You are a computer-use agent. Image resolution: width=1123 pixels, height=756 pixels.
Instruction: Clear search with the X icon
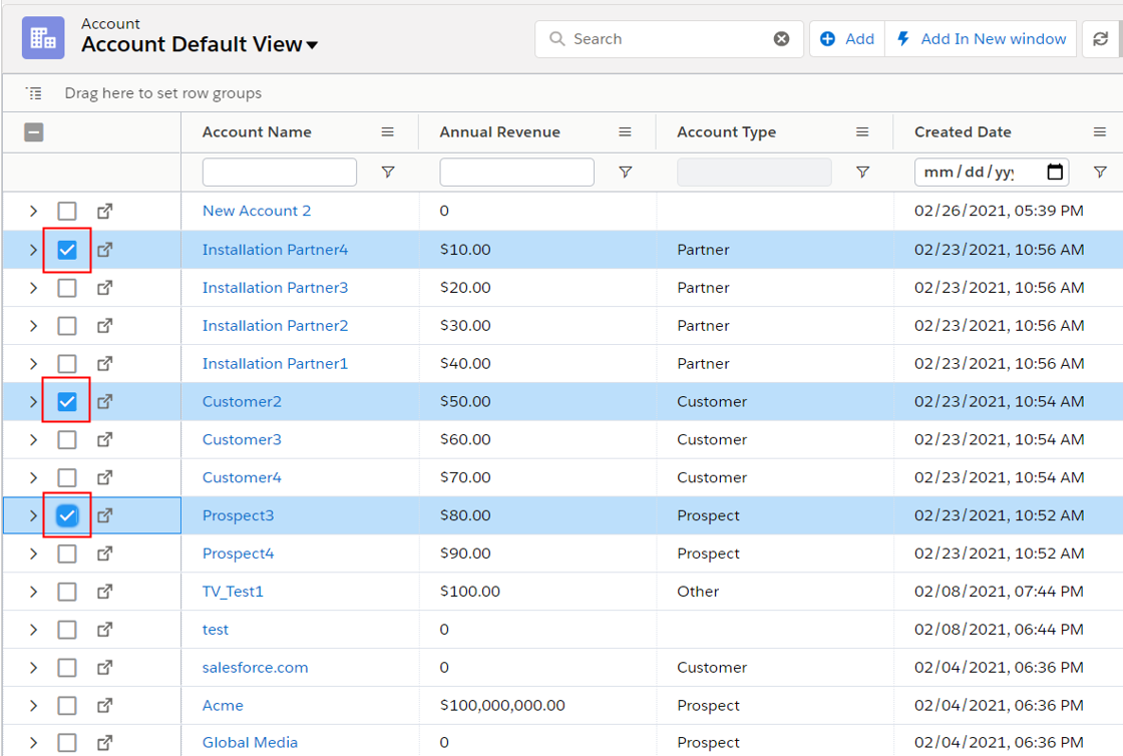[781, 39]
